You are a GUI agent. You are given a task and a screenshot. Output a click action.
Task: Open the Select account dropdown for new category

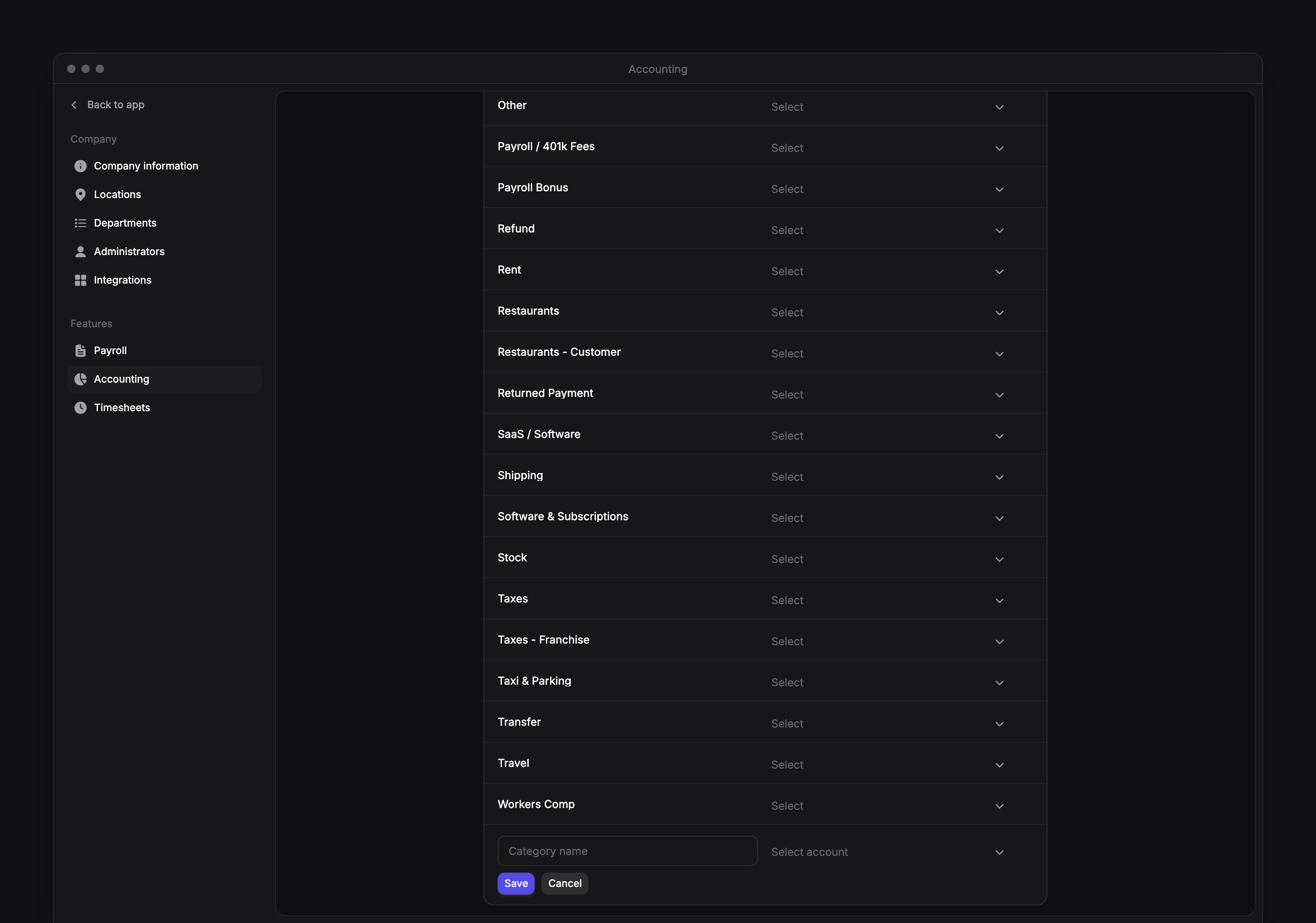pyautogui.click(x=887, y=852)
